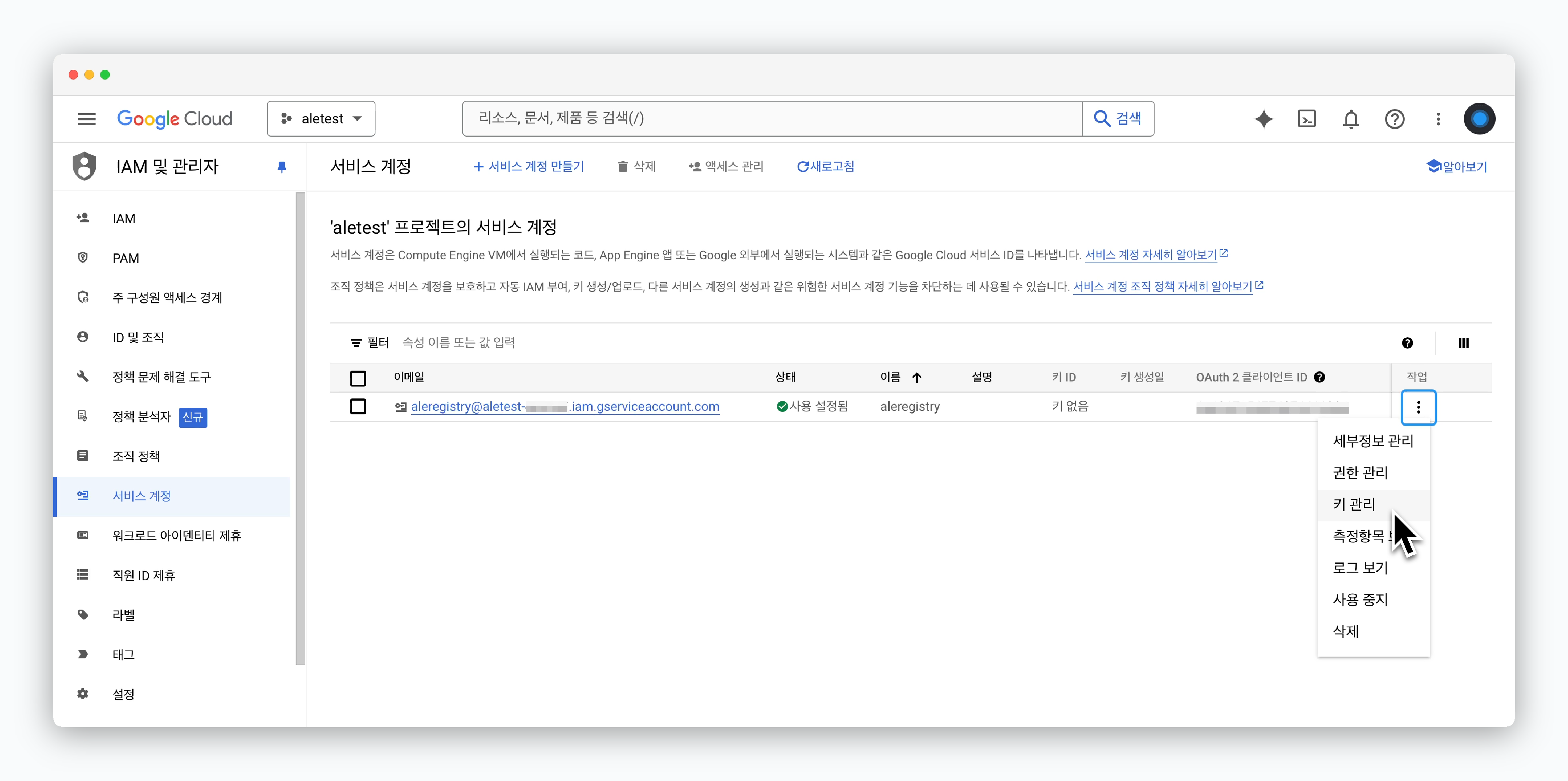Toggle the select-all checkbox in table header
This screenshot has height=781, width=1568.
pyautogui.click(x=358, y=378)
